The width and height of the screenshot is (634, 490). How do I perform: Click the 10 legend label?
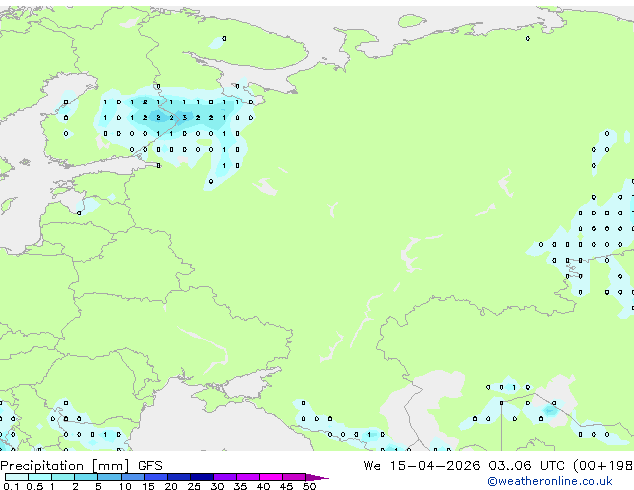(125, 486)
